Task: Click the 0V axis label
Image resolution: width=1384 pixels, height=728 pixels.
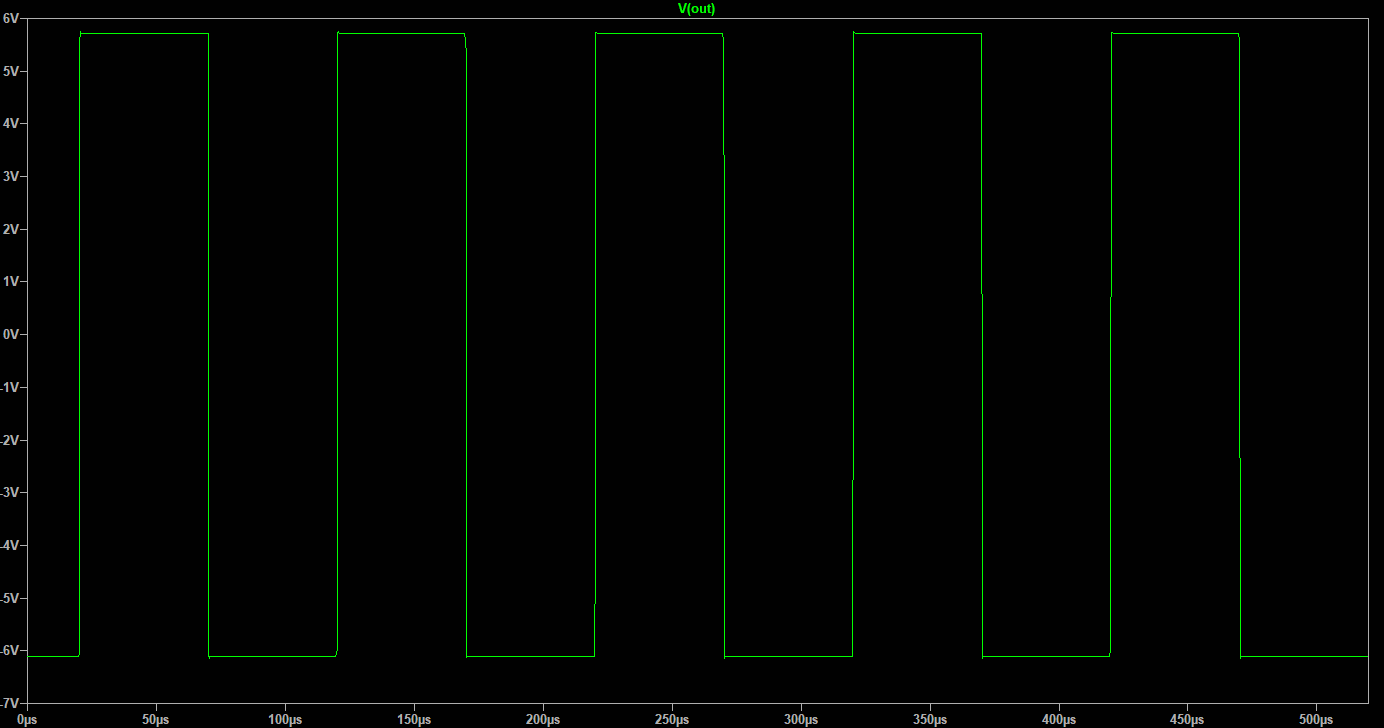Action: point(11,335)
